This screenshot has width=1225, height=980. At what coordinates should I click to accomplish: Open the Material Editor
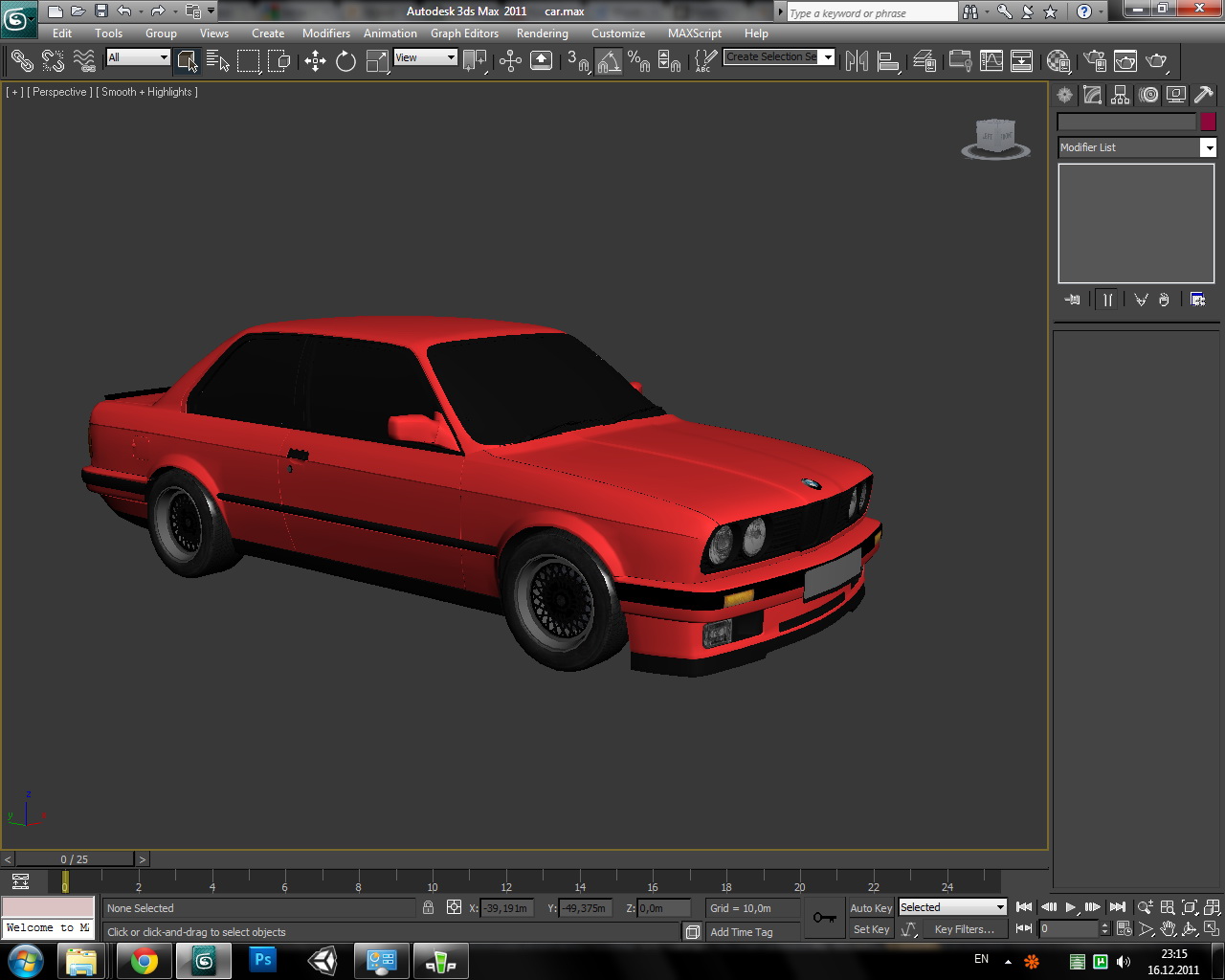tap(1058, 61)
